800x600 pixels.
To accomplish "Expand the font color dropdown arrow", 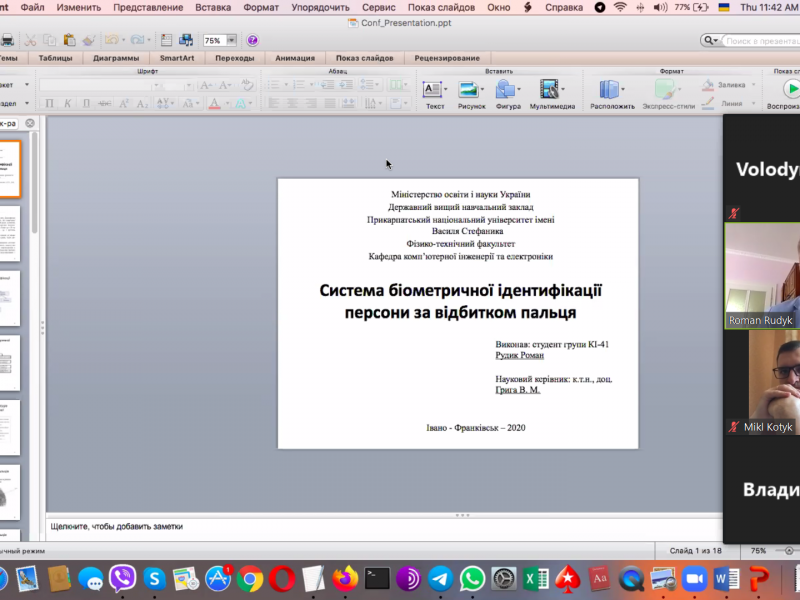I will coord(225,103).
